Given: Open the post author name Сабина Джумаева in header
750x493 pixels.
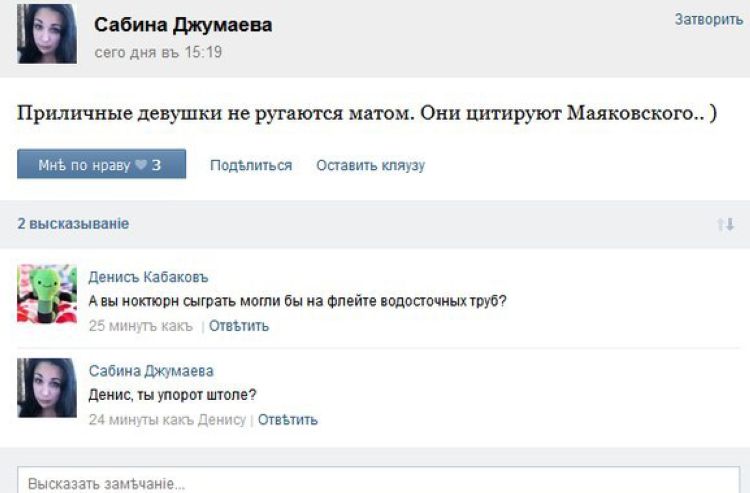Looking at the screenshot, I should click(183, 24).
